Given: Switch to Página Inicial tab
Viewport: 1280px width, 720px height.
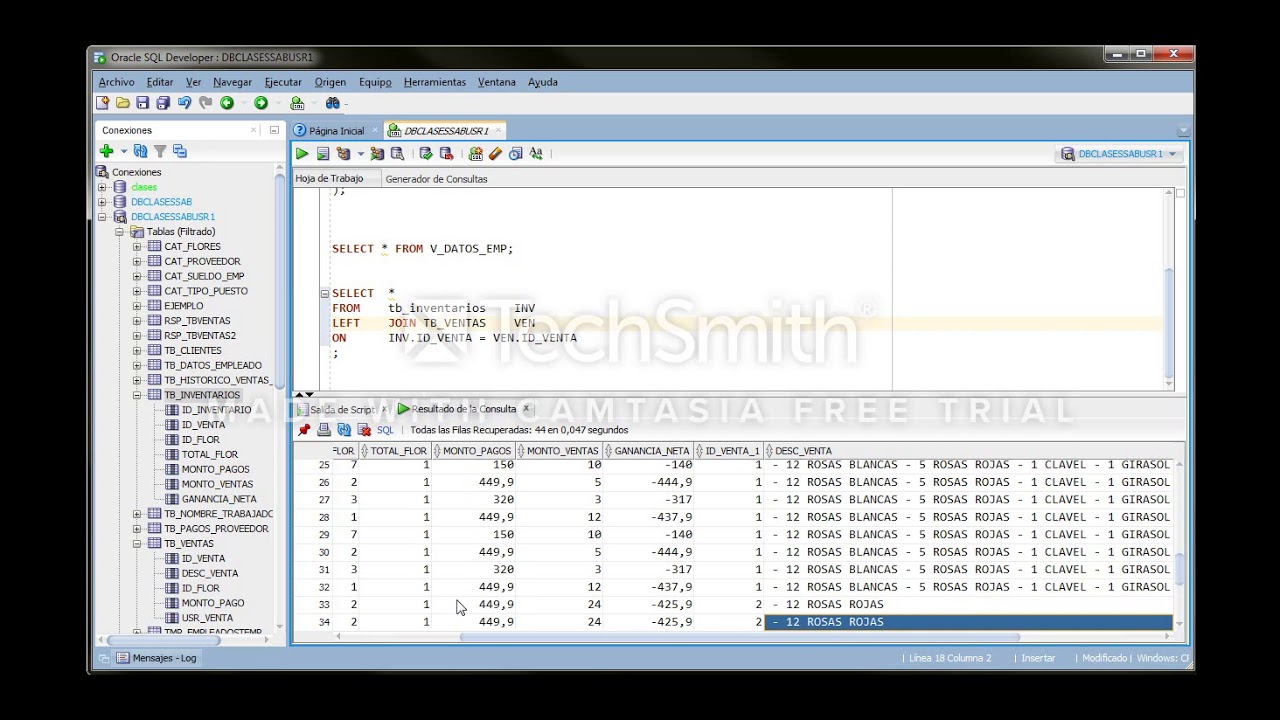Looking at the screenshot, I should 336,131.
